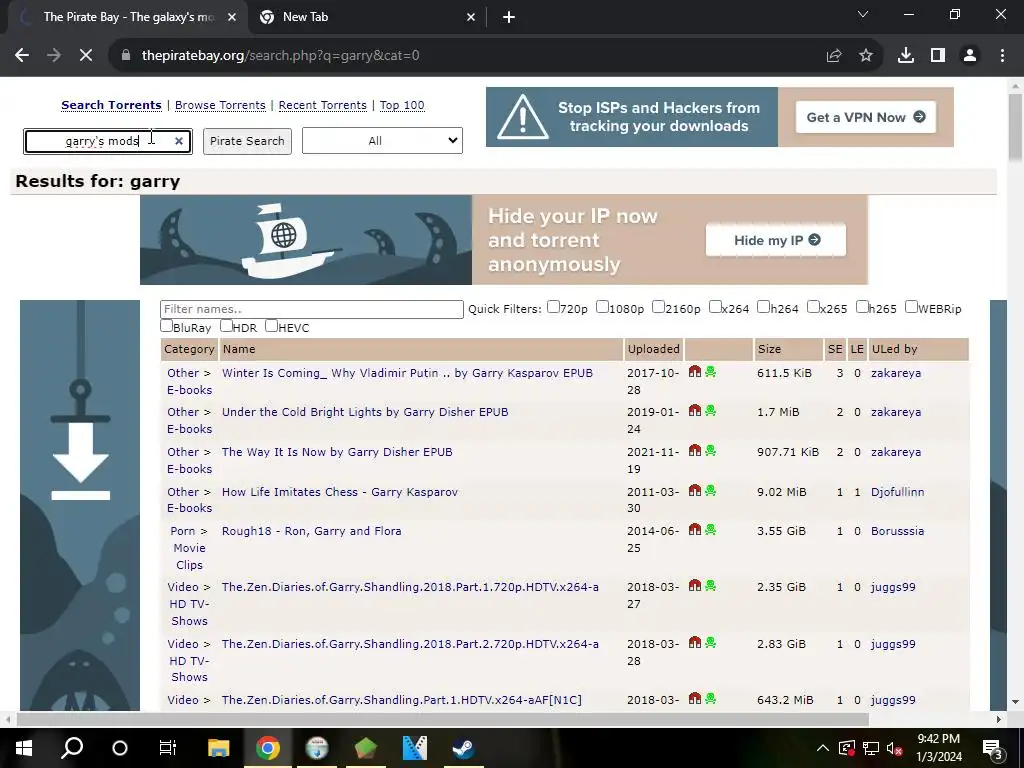
Task: Open Search Torrents link
Action: (111, 105)
